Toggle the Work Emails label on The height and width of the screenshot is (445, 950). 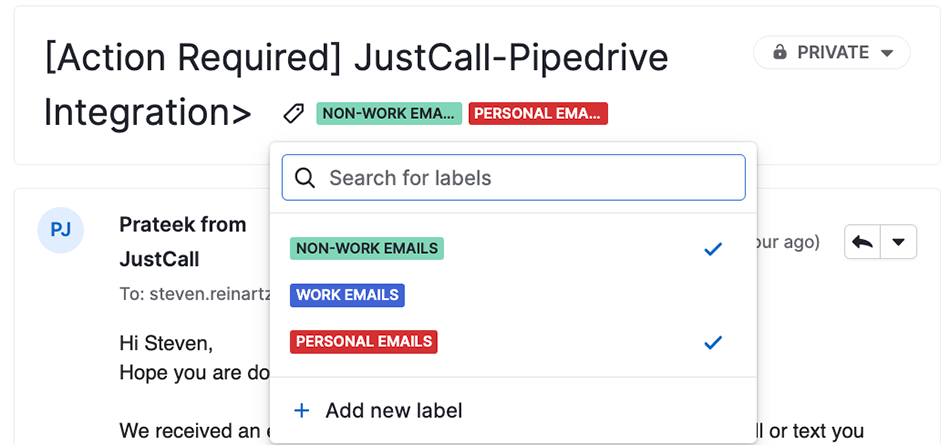tap(513, 295)
